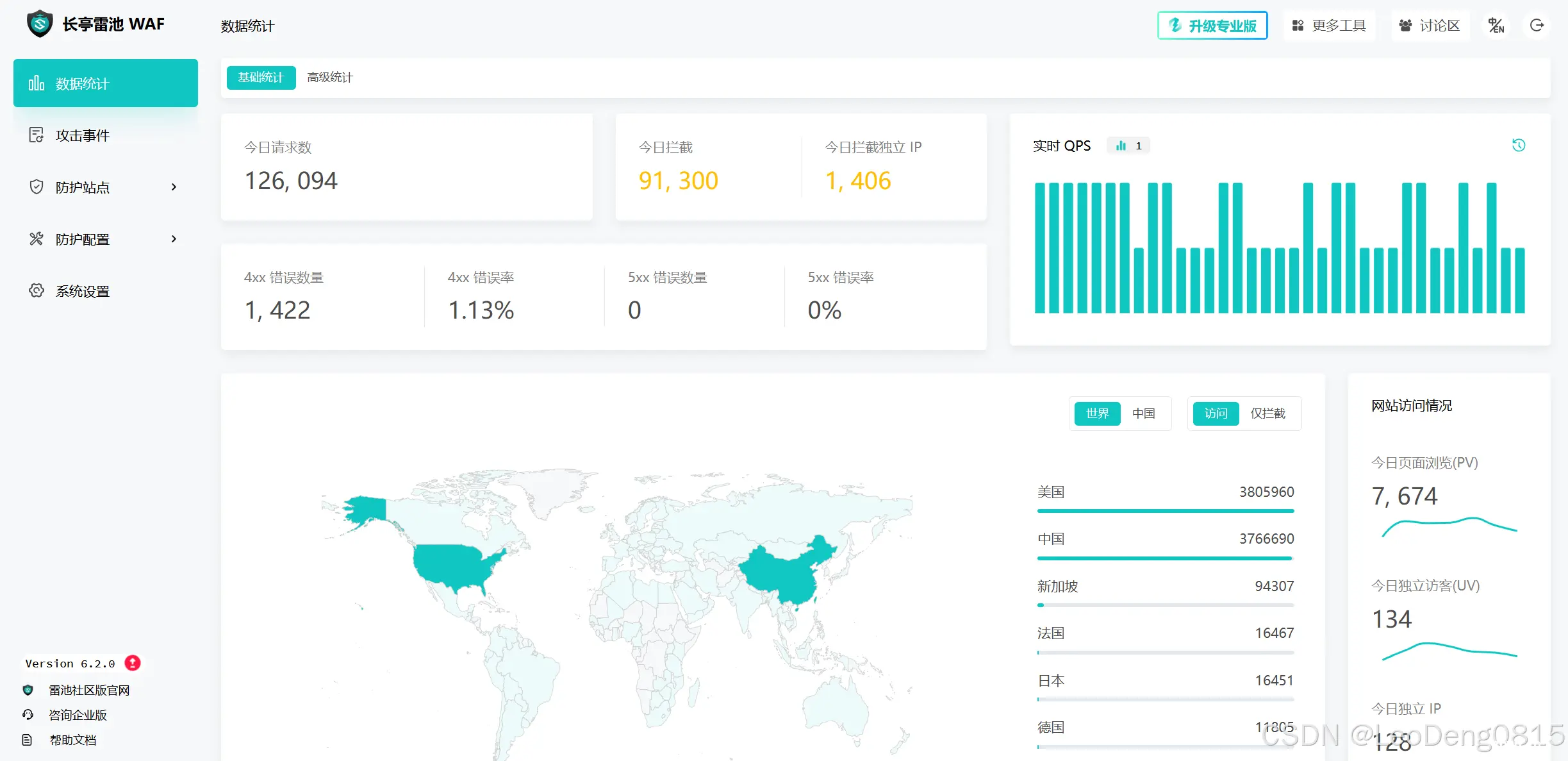The width and height of the screenshot is (1568, 761).
Task: Click the help document icon
Action: 27,740
